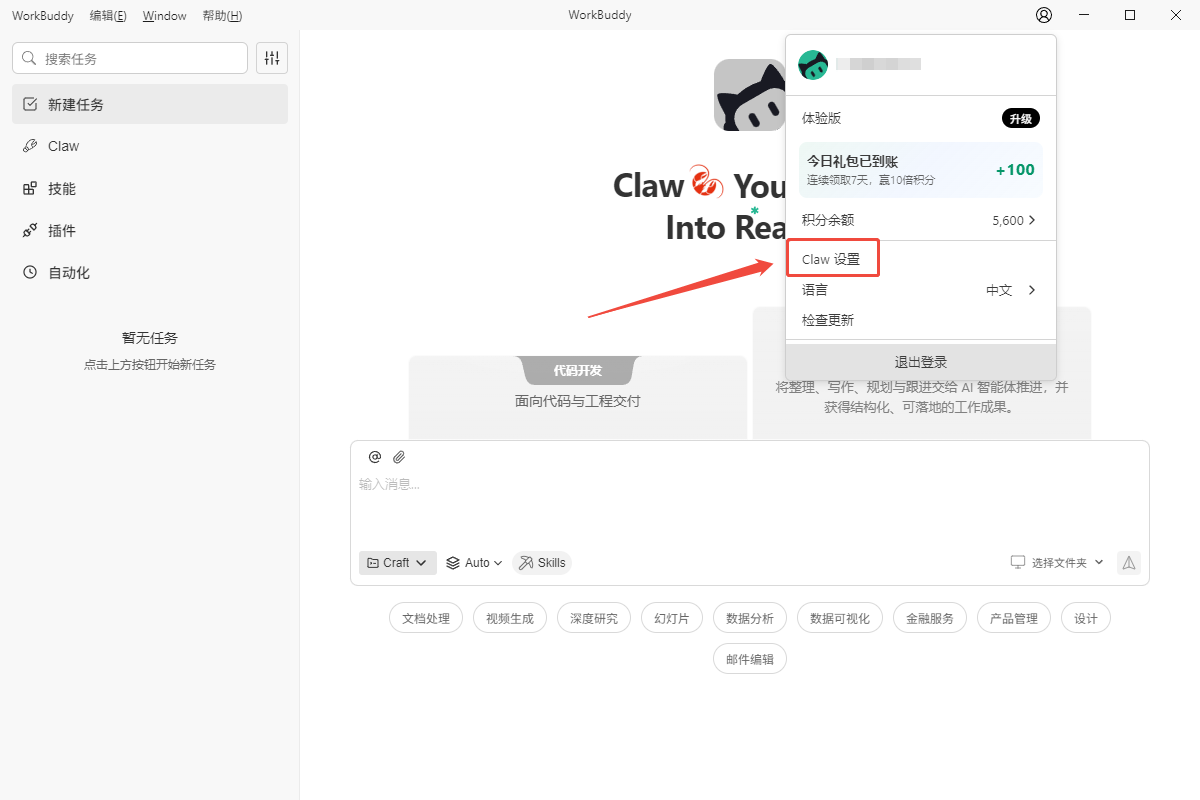This screenshot has width=1200, height=800.
Task: Choose the 数据分析 suggestion chip
Action: (x=750, y=618)
